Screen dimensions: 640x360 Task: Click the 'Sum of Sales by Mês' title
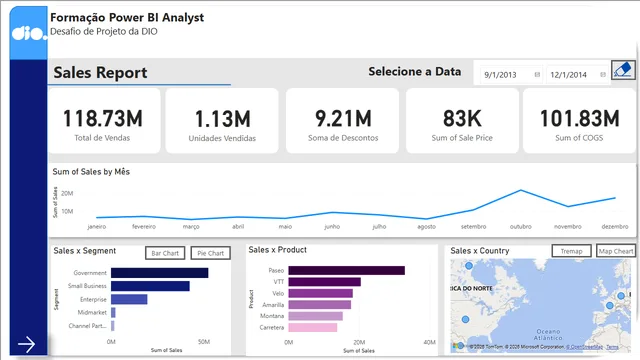[x=91, y=172]
